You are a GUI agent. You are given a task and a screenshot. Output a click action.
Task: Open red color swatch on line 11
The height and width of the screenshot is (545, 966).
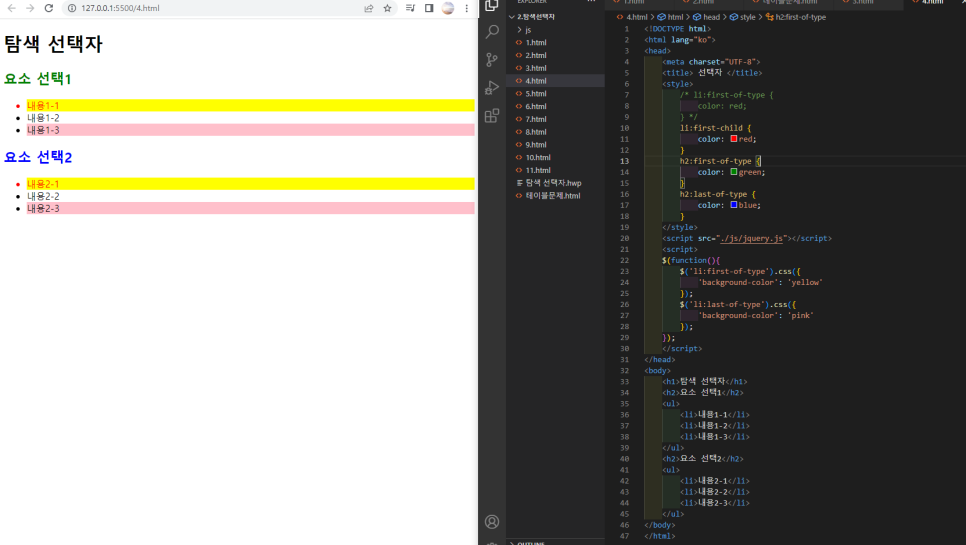(734, 139)
